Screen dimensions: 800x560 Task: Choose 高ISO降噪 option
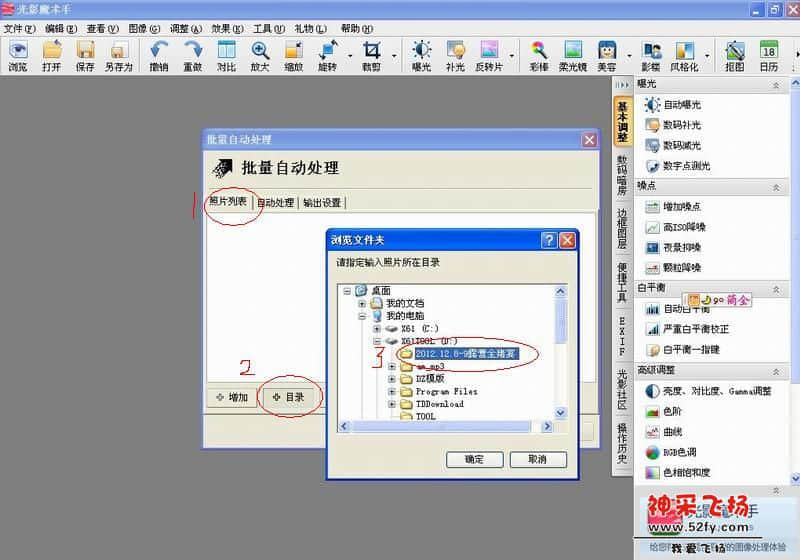click(675, 227)
